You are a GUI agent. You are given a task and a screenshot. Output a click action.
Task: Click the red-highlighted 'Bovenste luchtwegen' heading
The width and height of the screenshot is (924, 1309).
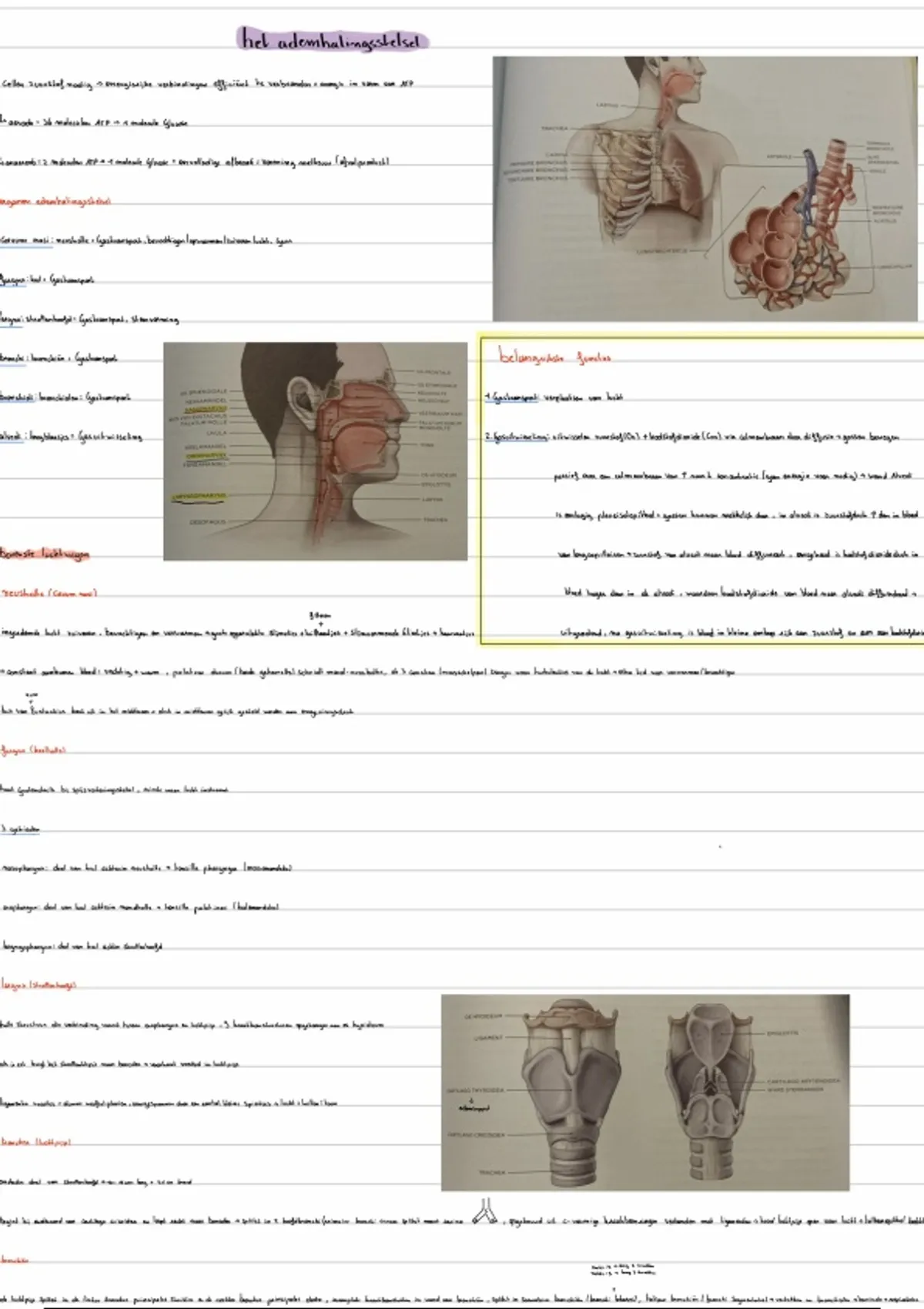(x=45, y=554)
